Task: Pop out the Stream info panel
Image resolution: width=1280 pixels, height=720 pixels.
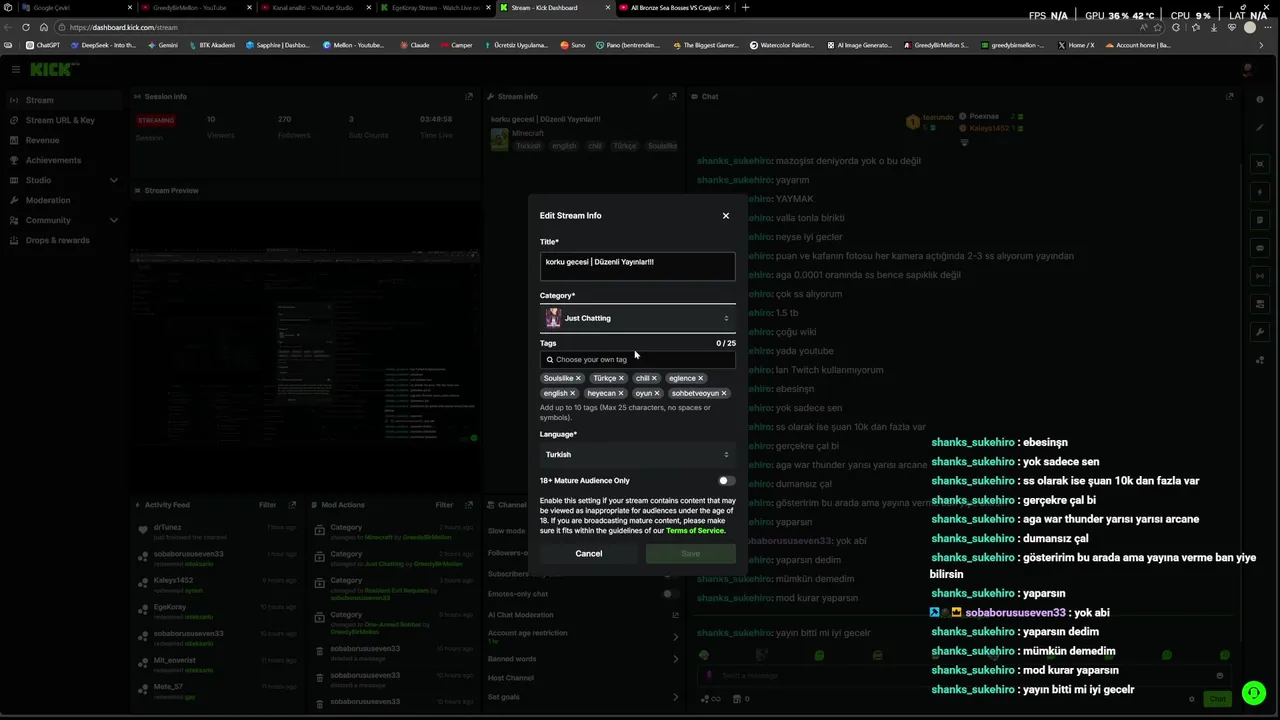Action: (673, 97)
